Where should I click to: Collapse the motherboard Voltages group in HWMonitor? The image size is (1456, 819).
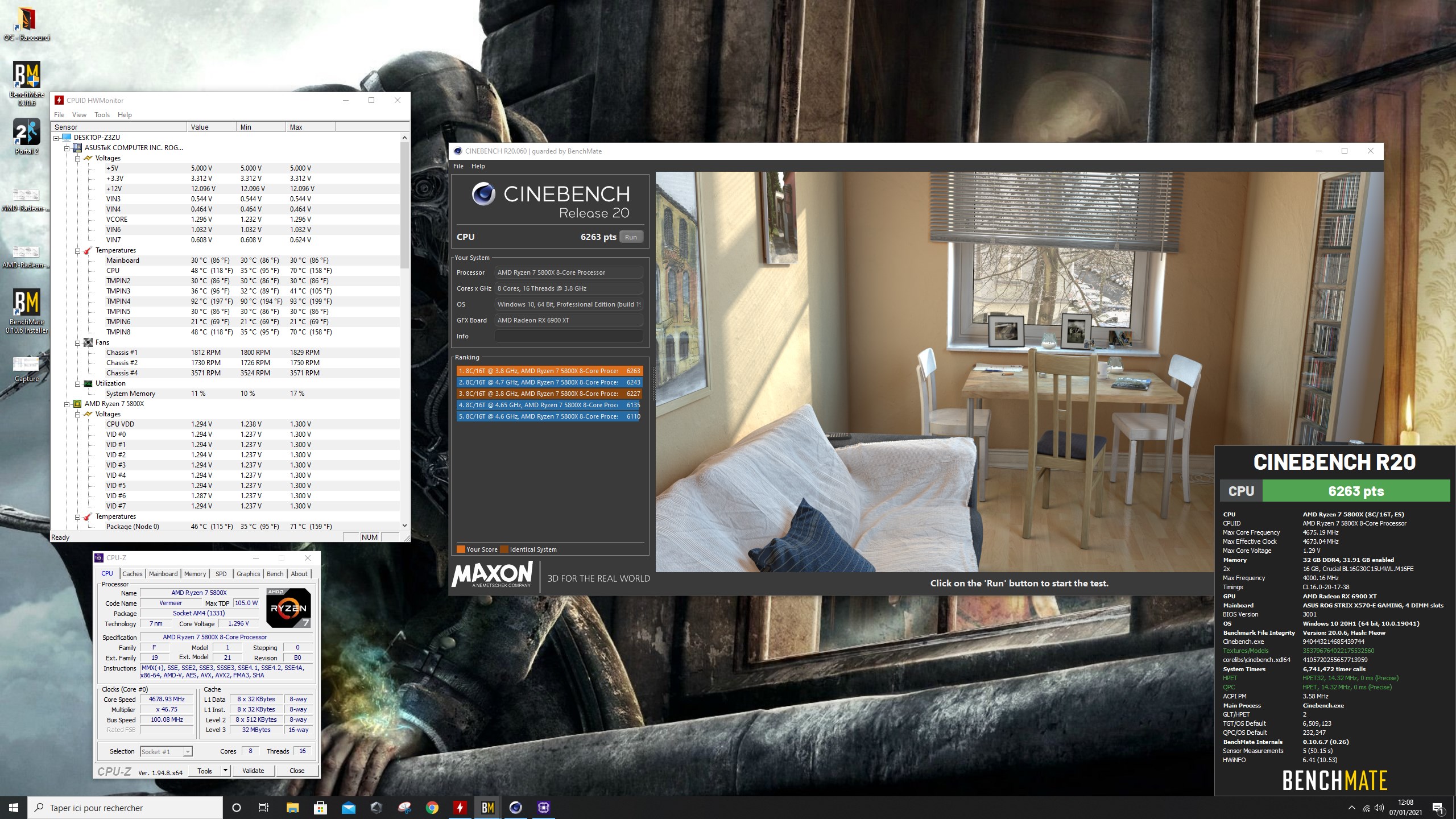[x=77, y=158]
